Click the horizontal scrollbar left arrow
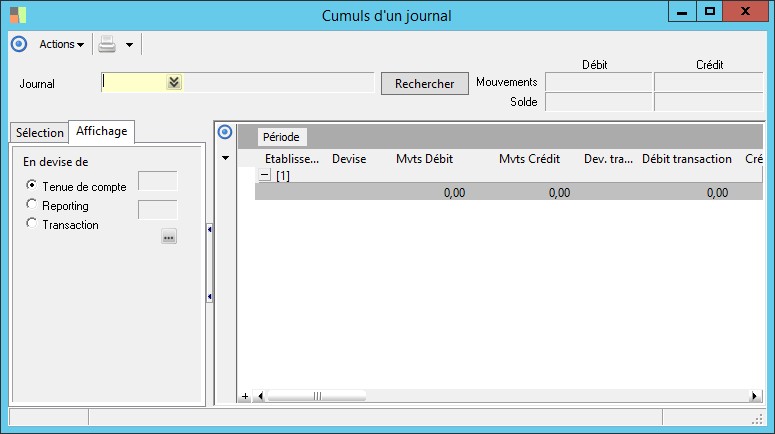775x434 pixels. (260, 396)
